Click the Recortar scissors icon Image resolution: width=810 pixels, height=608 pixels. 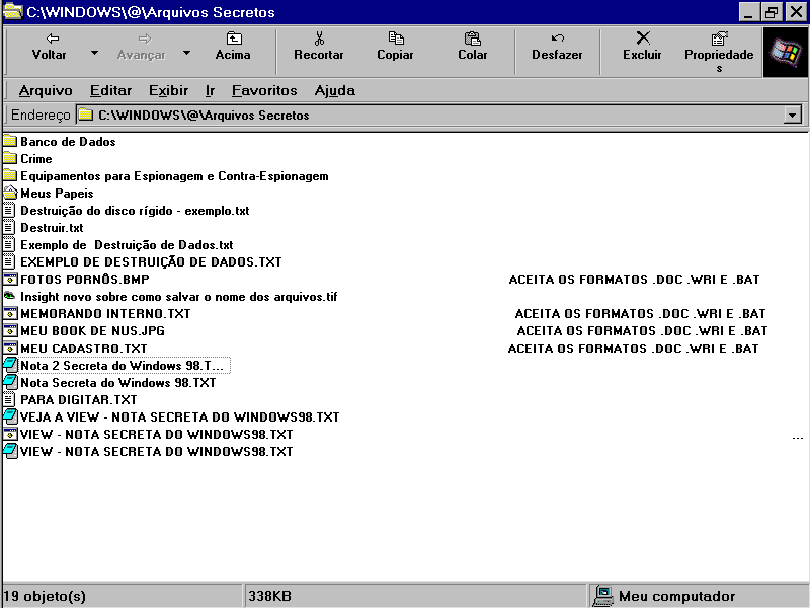[319, 38]
